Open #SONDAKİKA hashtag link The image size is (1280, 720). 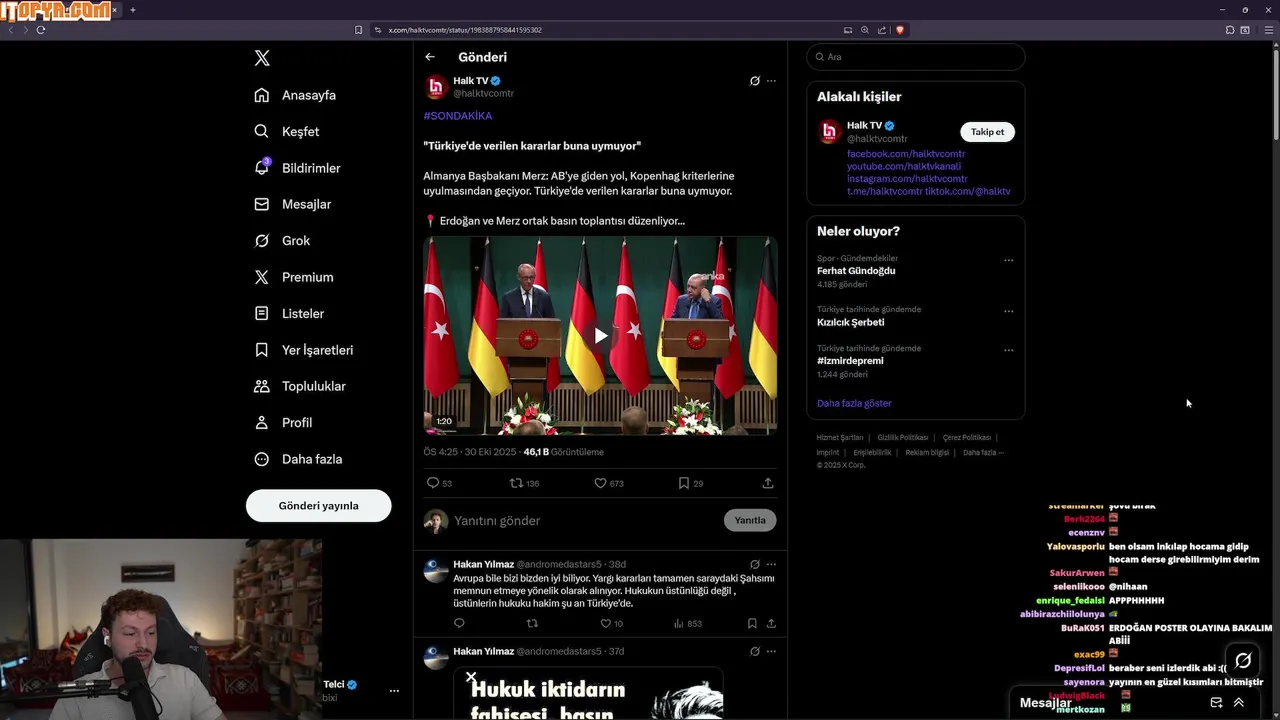457,116
